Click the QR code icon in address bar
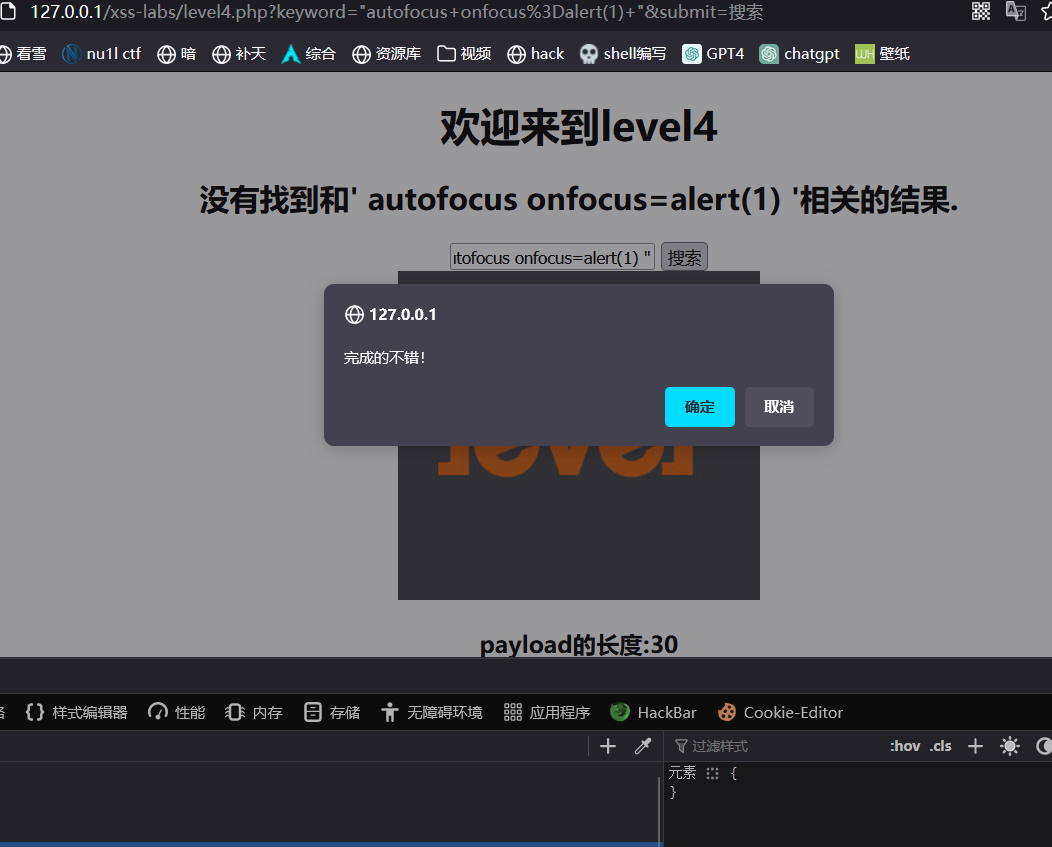The image size is (1052, 847). [981, 11]
